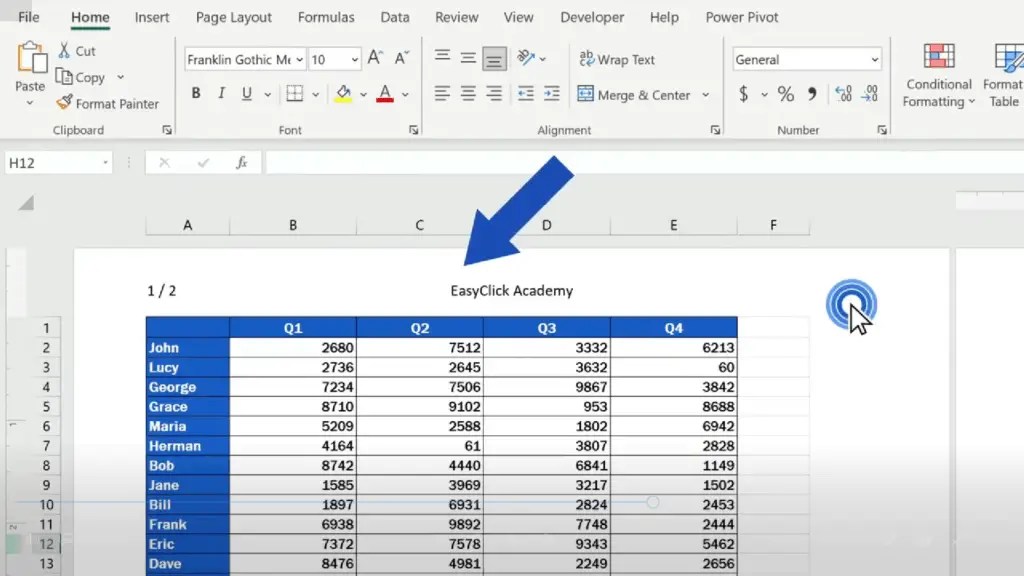Select the Wrap Text command
This screenshot has width=1024, height=576.
(x=617, y=59)
